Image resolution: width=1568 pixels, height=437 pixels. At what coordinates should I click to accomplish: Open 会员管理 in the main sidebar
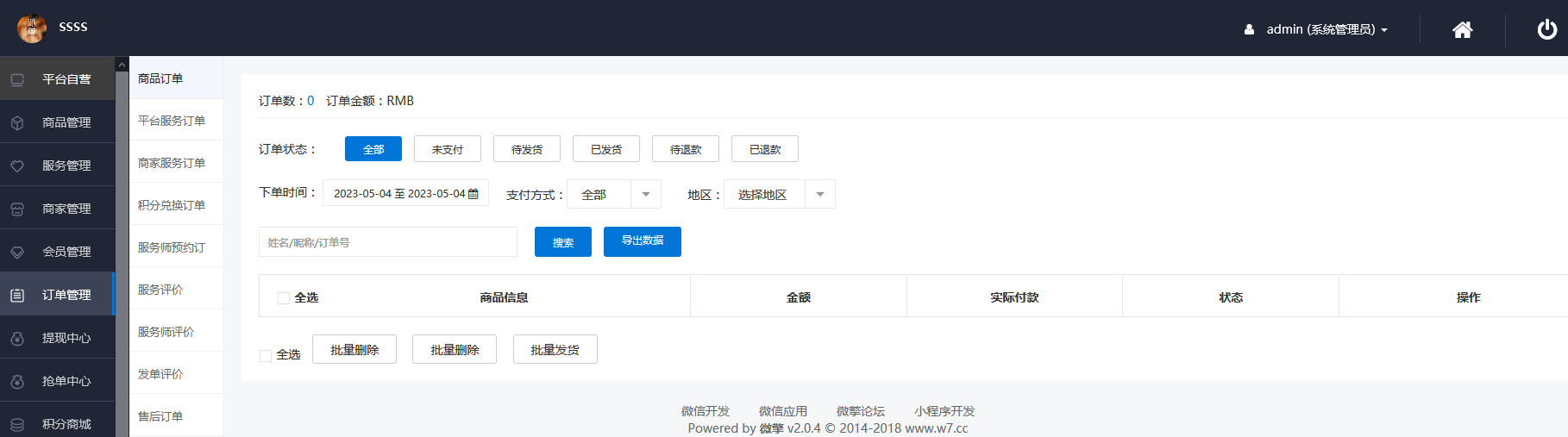(x=57, y=251)
